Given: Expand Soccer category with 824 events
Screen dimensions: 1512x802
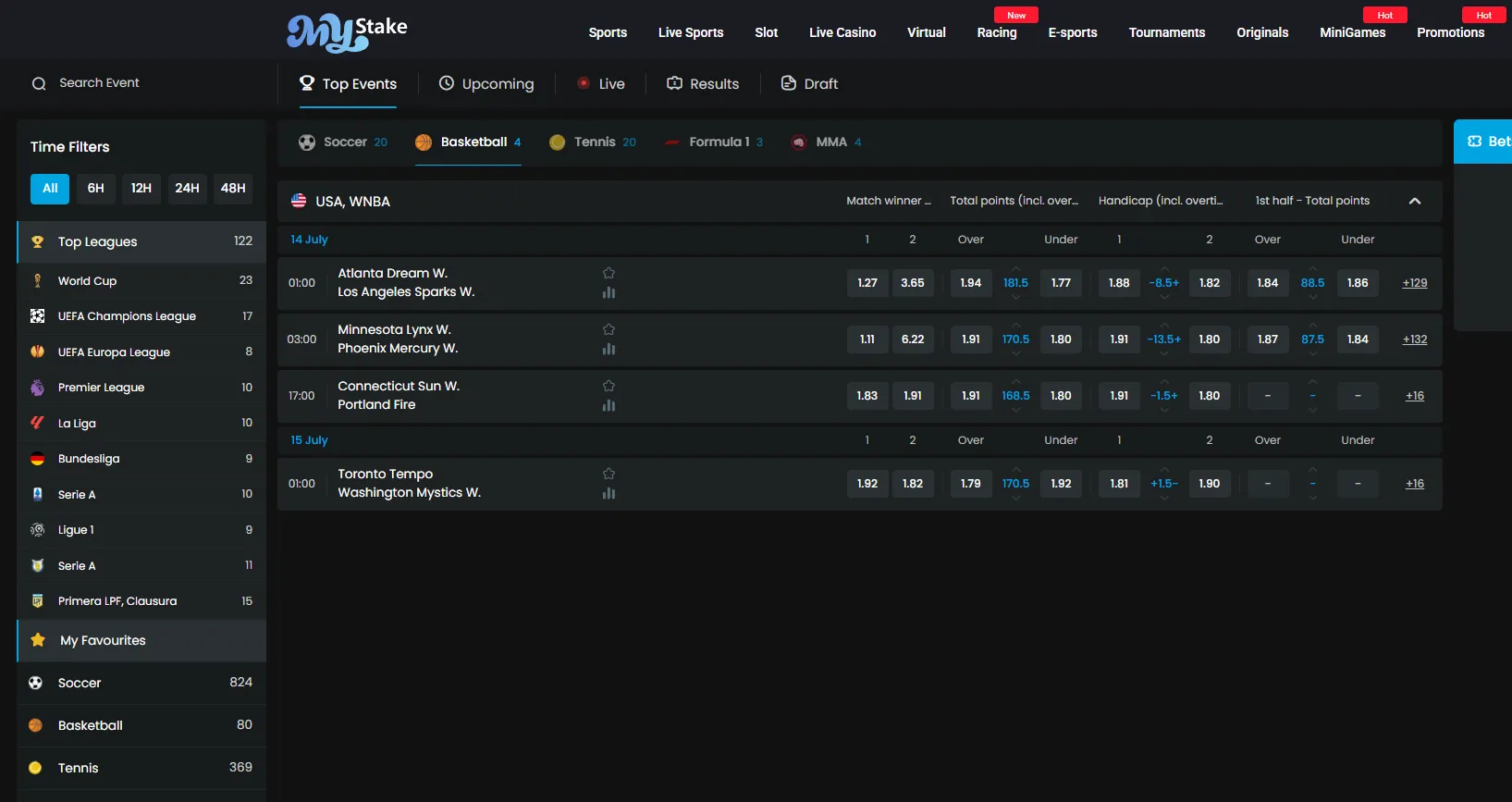Looking at the screenshot, I should pos(141,683).
